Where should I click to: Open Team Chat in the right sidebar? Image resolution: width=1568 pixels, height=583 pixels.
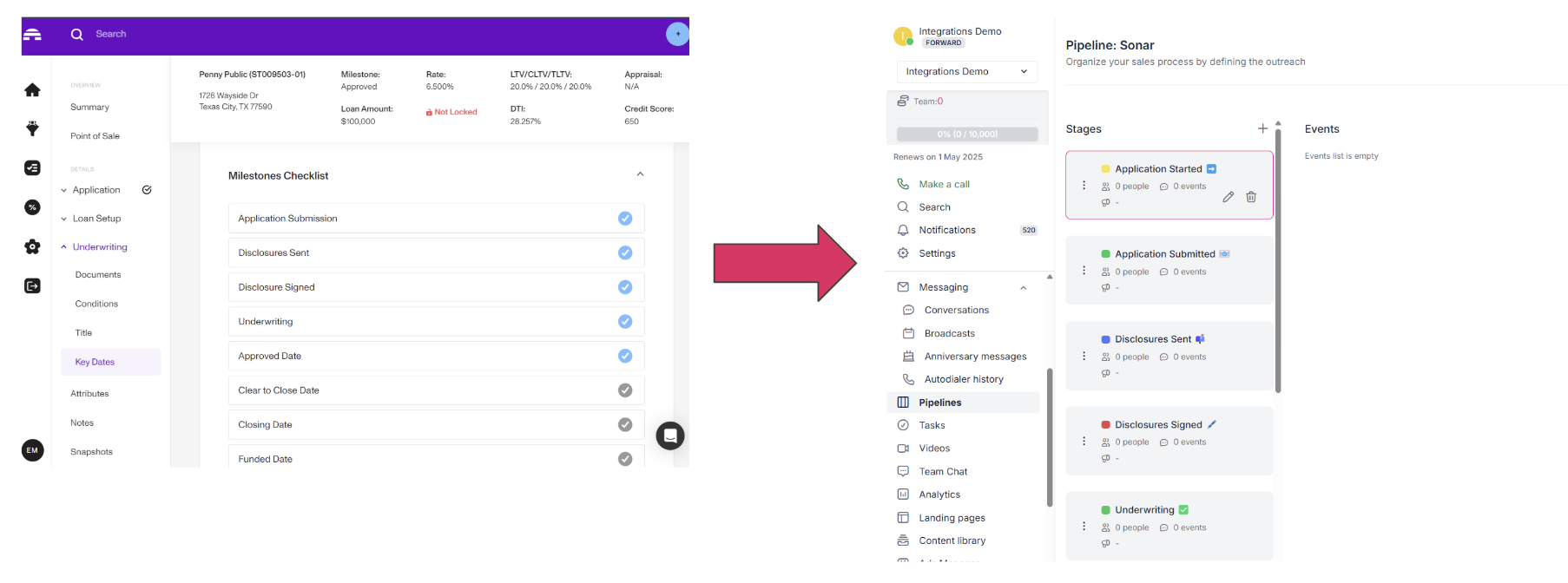(x=943, y=472)
